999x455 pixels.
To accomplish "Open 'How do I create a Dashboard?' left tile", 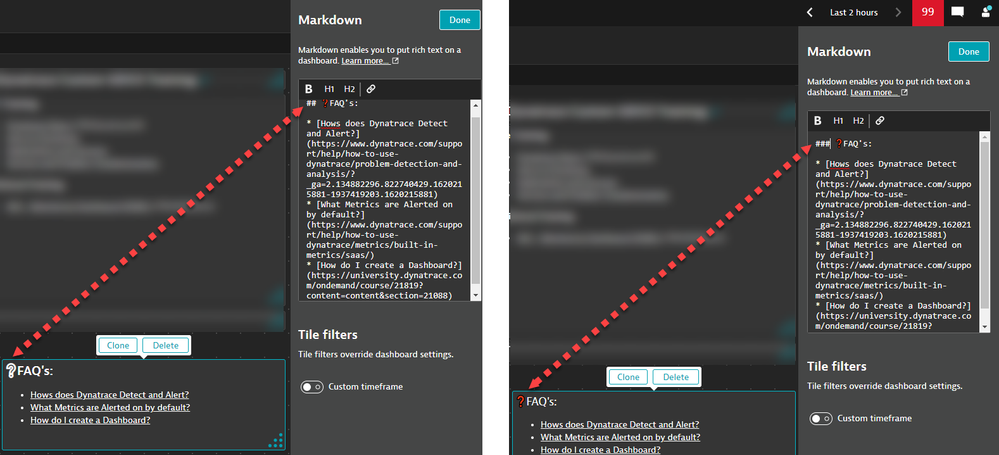I will [x=90, y=420].
